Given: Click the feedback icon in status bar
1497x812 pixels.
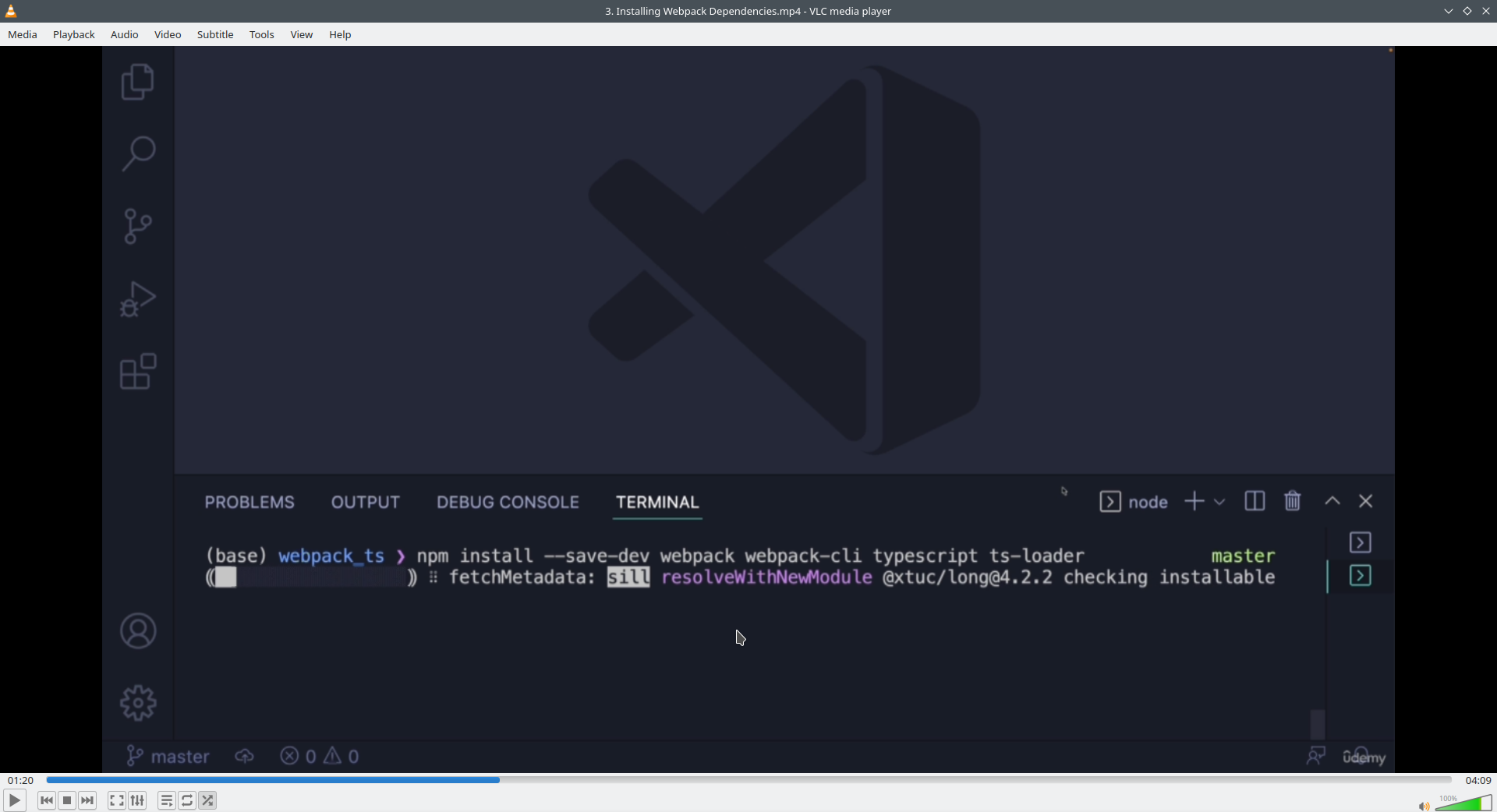Looking at the screenshot, I should point(1316,756).
